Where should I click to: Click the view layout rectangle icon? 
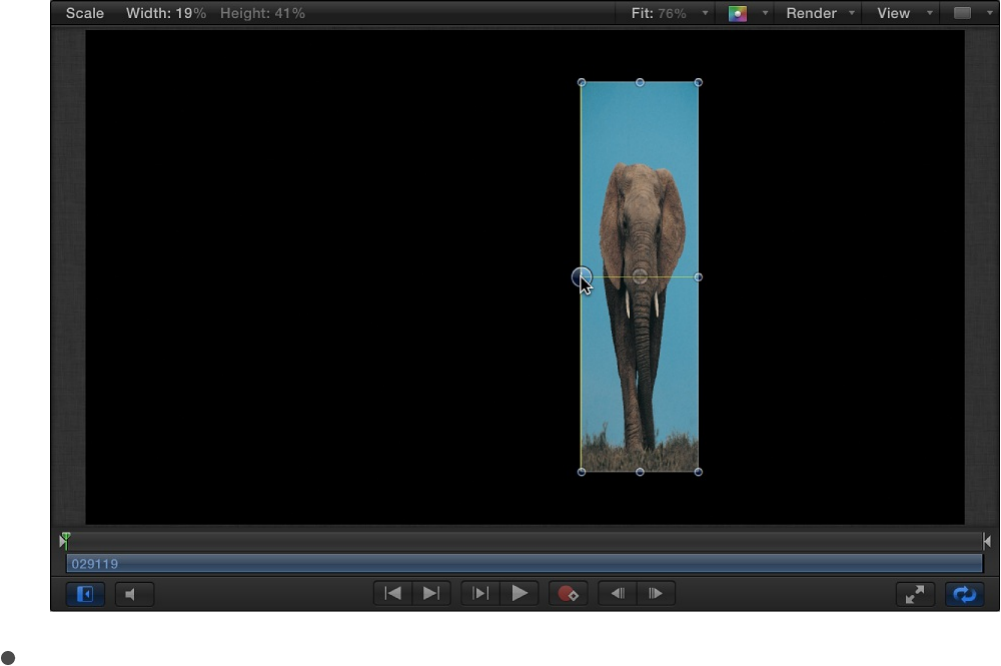(x=962, y=13)
